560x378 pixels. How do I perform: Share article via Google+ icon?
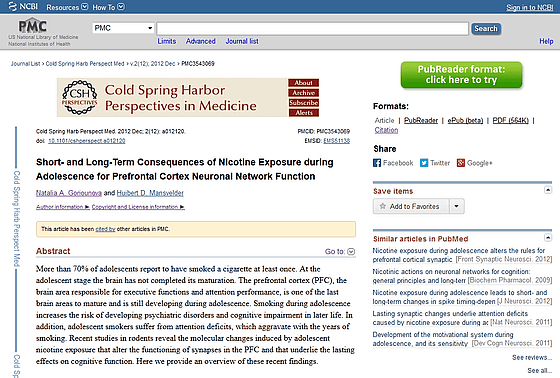point(461,163)
